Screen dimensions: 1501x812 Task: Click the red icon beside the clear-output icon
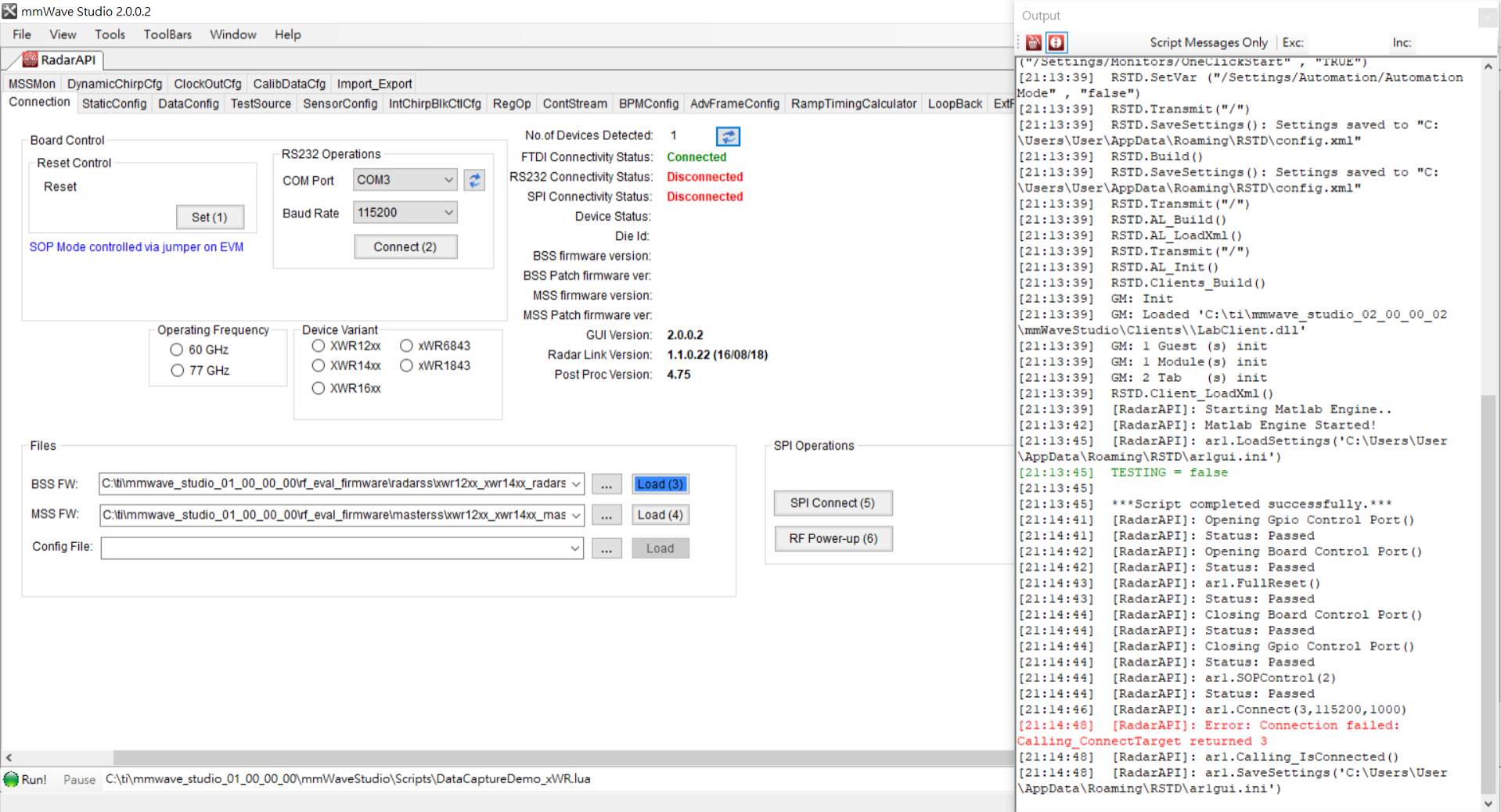[1056, 42]
